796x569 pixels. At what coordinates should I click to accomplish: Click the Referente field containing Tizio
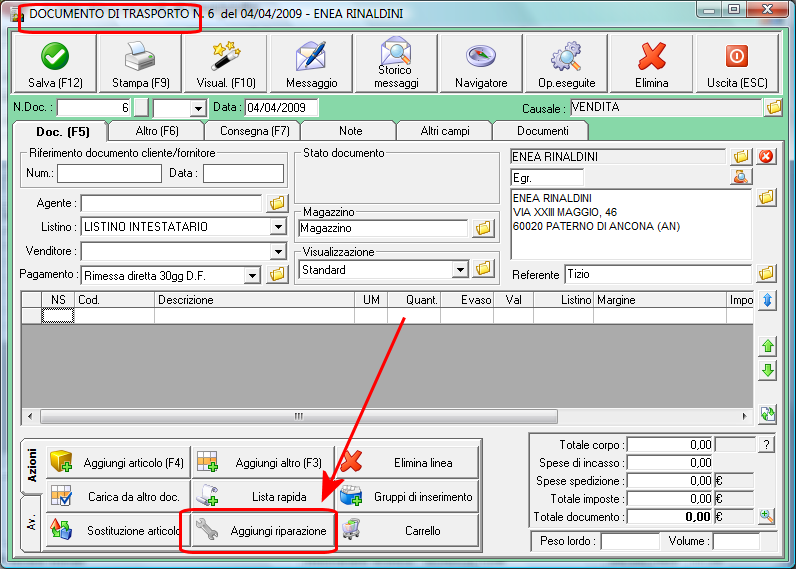(x=657, y=274)
